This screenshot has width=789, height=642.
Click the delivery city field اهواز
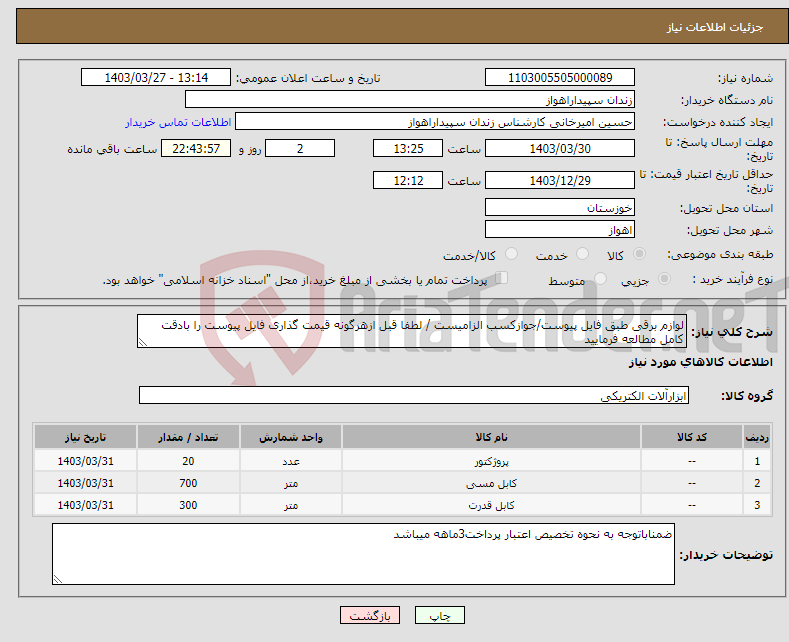(560, 229)
